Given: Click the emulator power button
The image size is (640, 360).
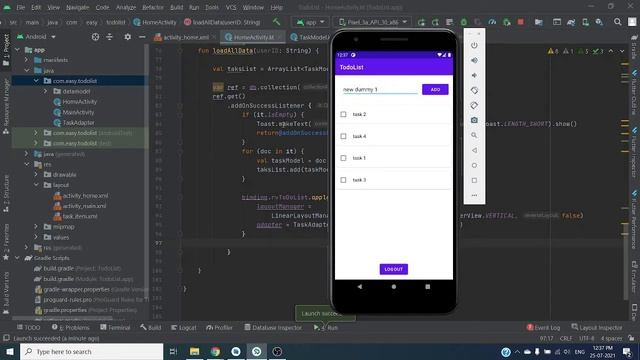Looking at the screenshot, I should click(474, 45).
